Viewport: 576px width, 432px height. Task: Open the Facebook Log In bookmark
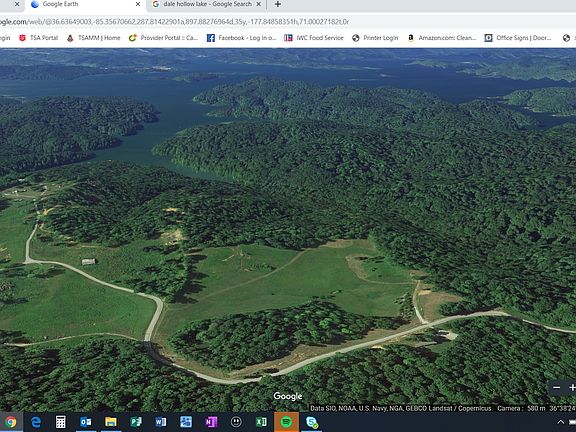click(x=241, y=38)
